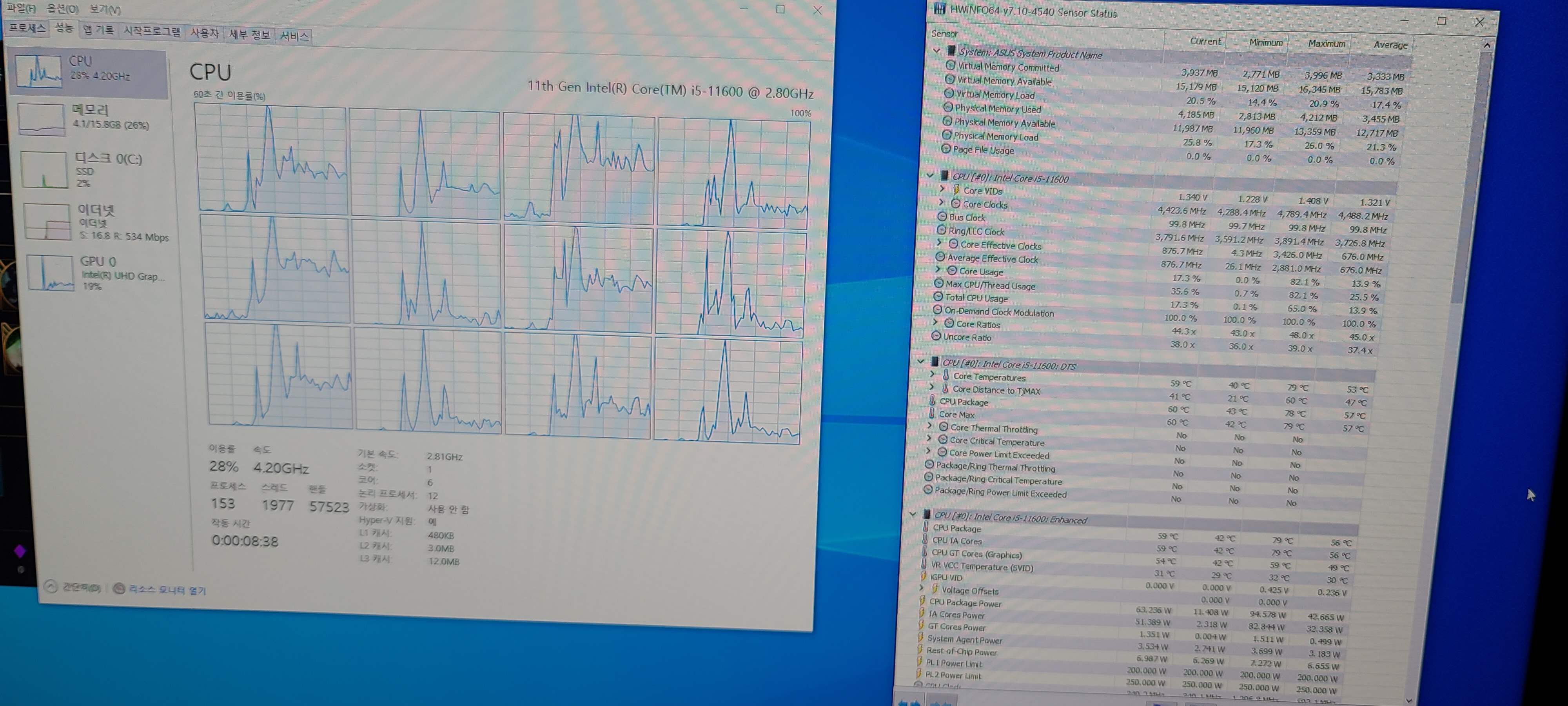Open the File (파일) menu
This screenshot has width=1568, height=706.
point(21,8)
